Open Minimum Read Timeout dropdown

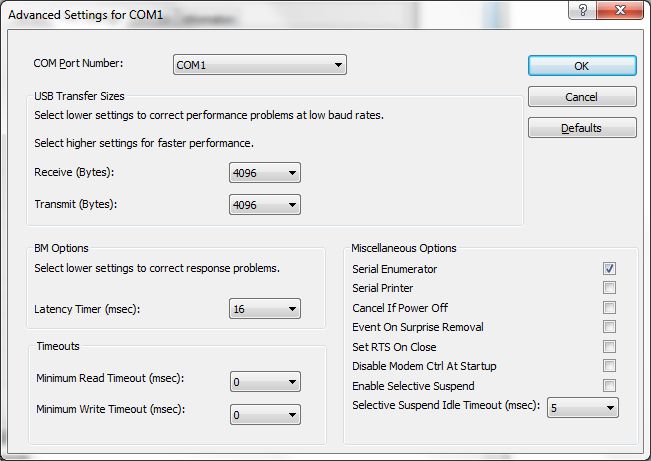coord(265,382)
